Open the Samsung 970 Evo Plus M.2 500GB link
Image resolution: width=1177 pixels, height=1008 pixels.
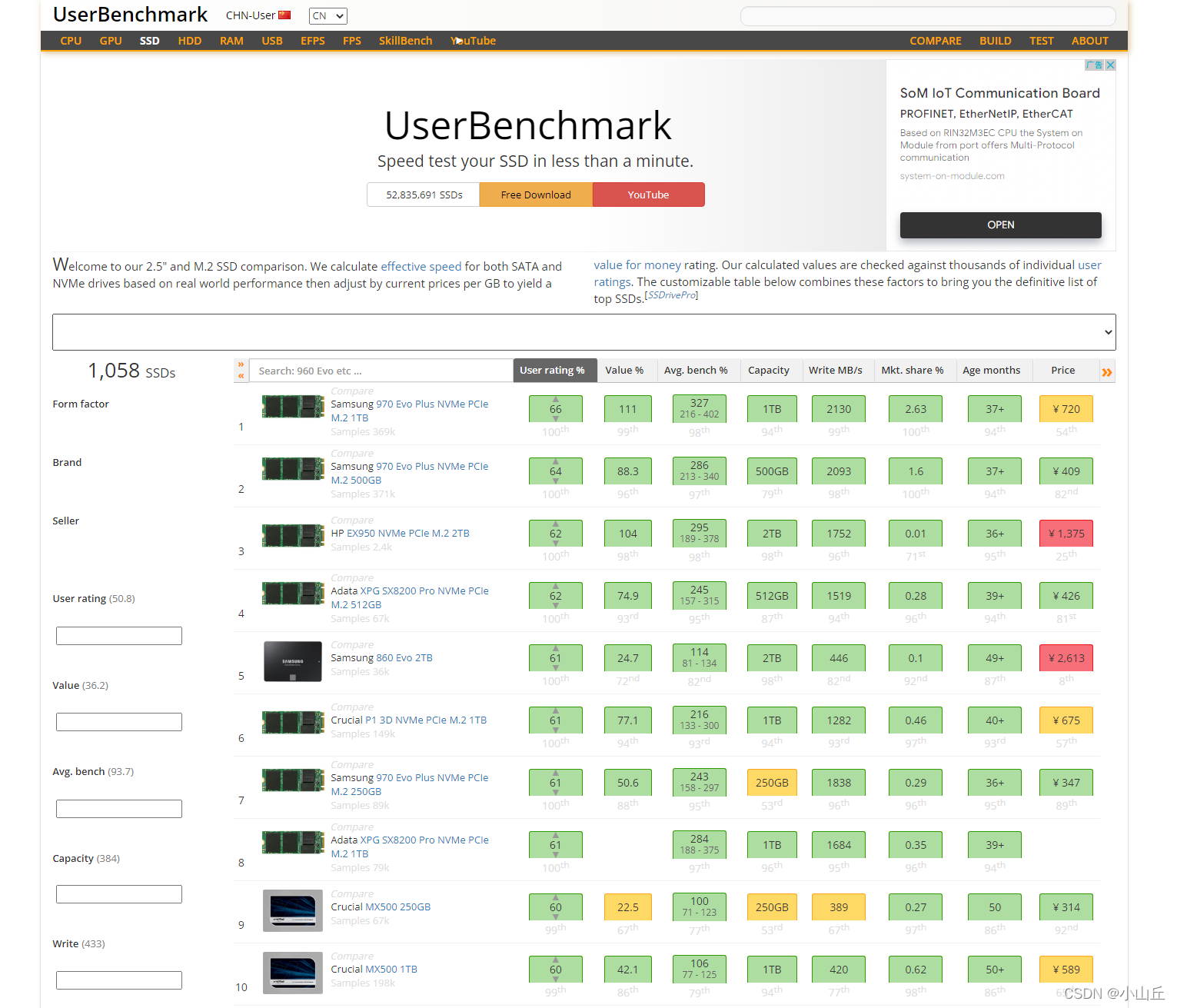(x=410, y=473)
